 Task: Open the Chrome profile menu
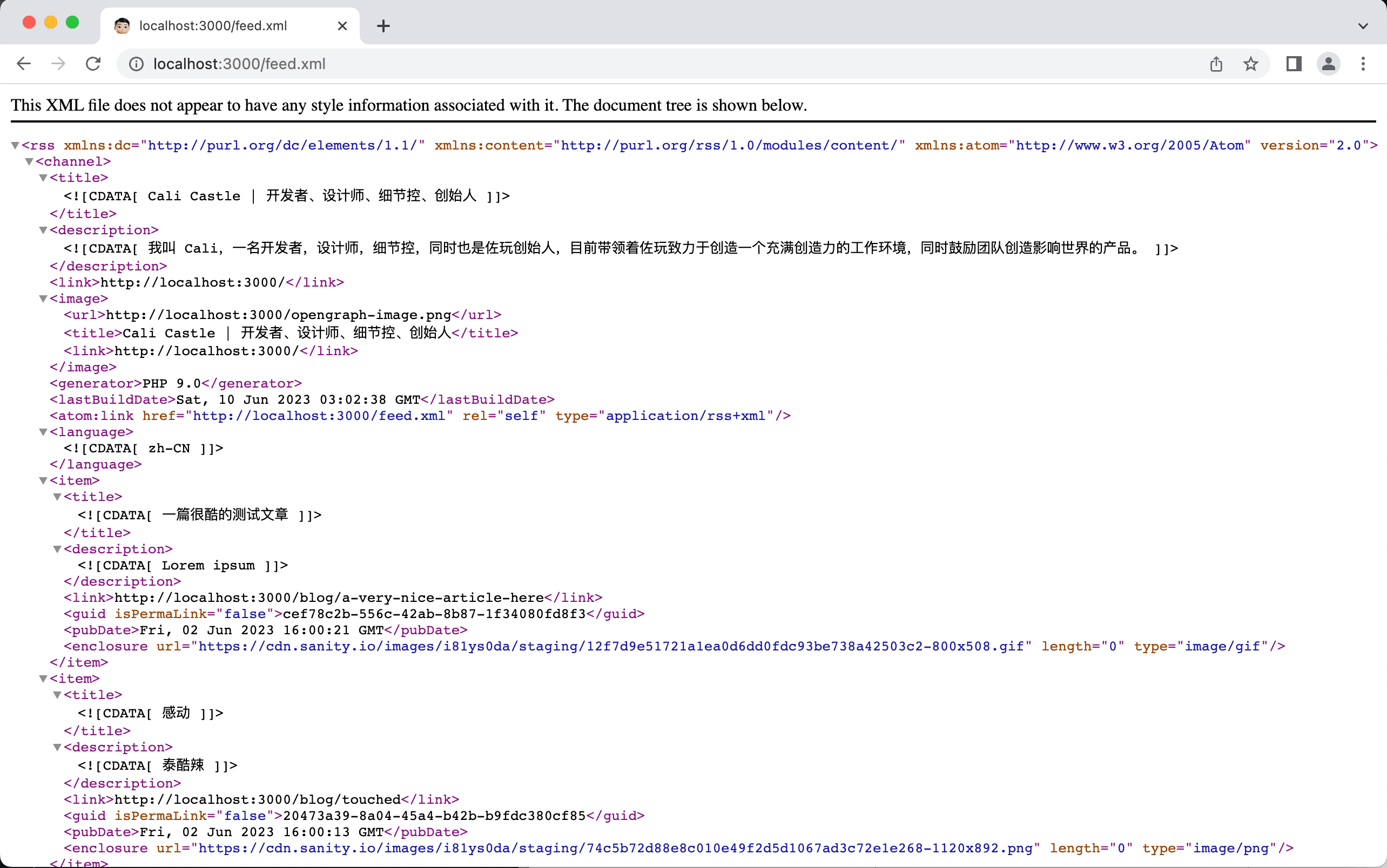pyautogui.click(x=1328, y=64)
